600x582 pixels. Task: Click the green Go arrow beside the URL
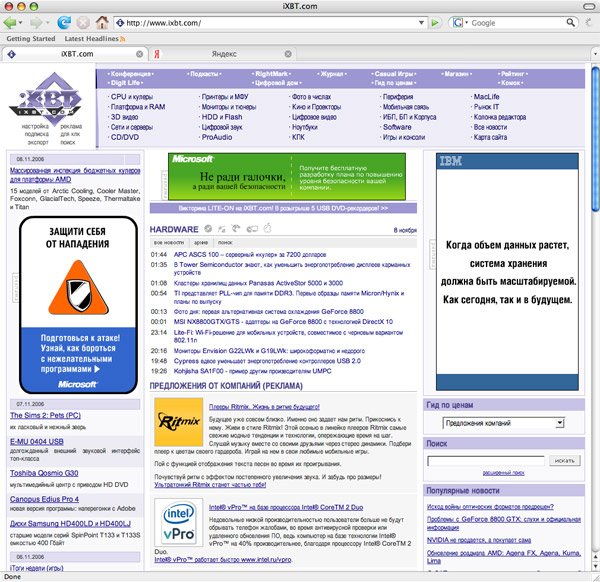(x=435, y=23)
